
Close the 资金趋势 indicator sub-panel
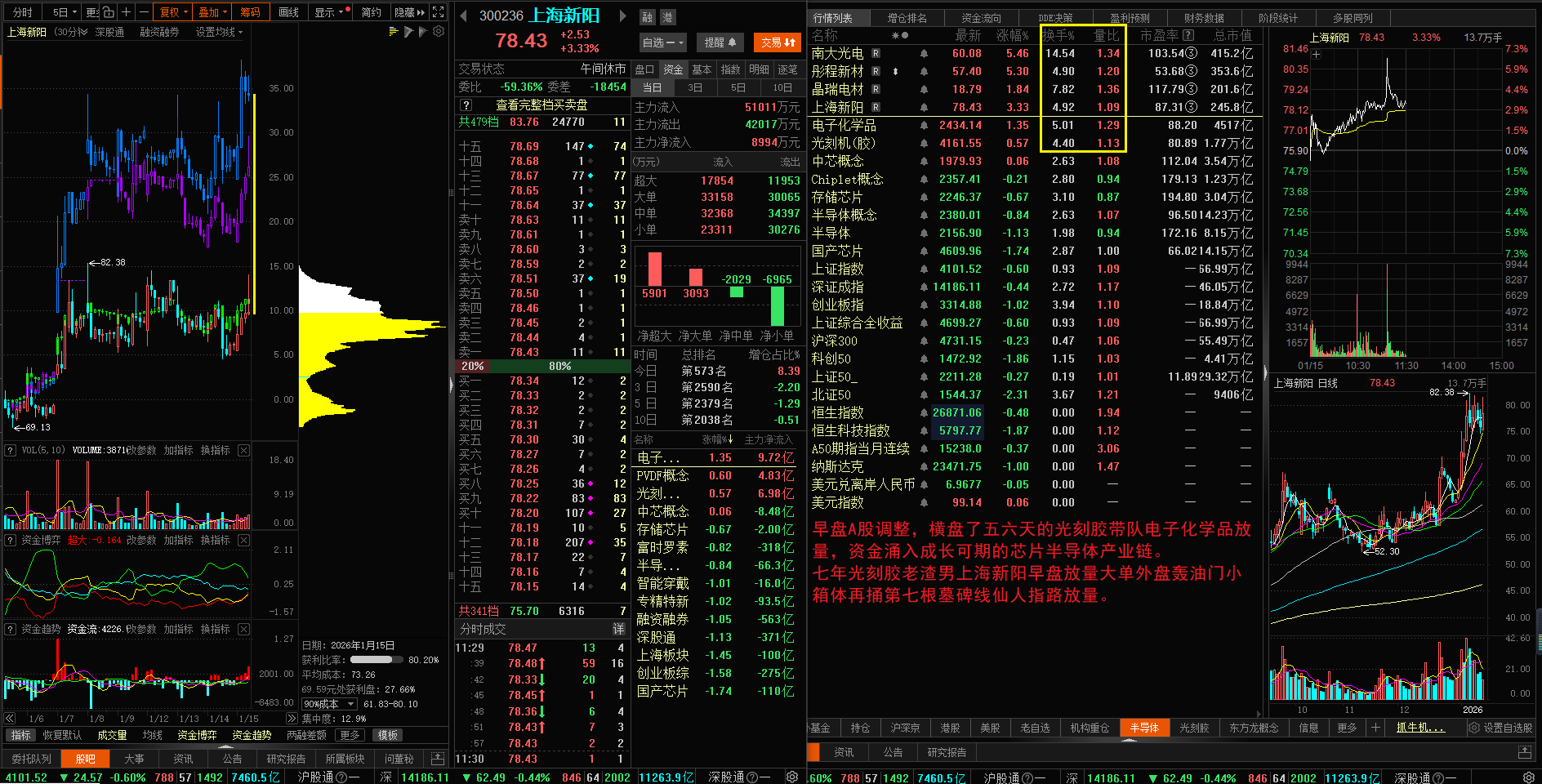[x=243, y=630]
